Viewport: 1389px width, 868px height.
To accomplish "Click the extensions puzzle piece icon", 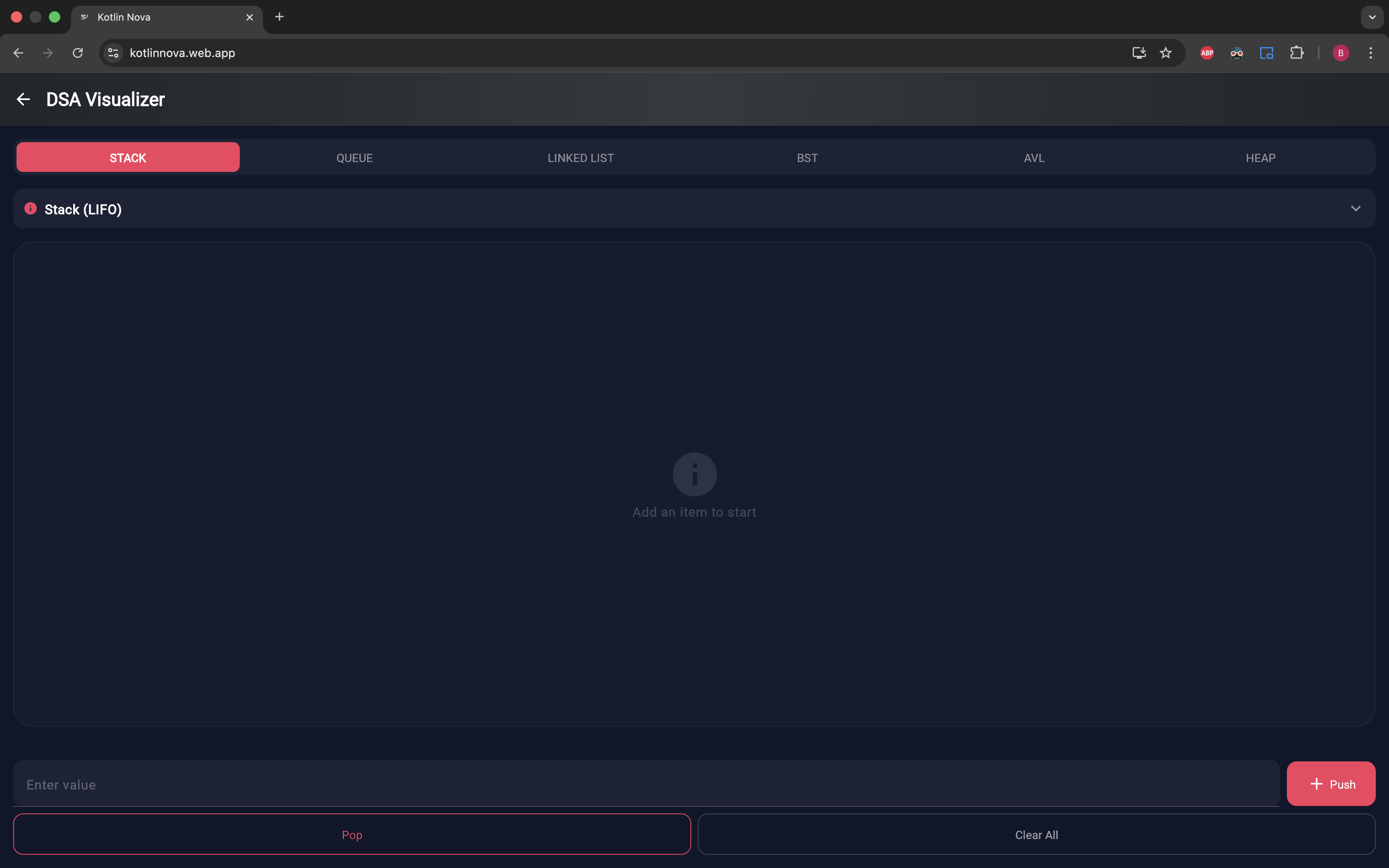I will (1297, 52).
